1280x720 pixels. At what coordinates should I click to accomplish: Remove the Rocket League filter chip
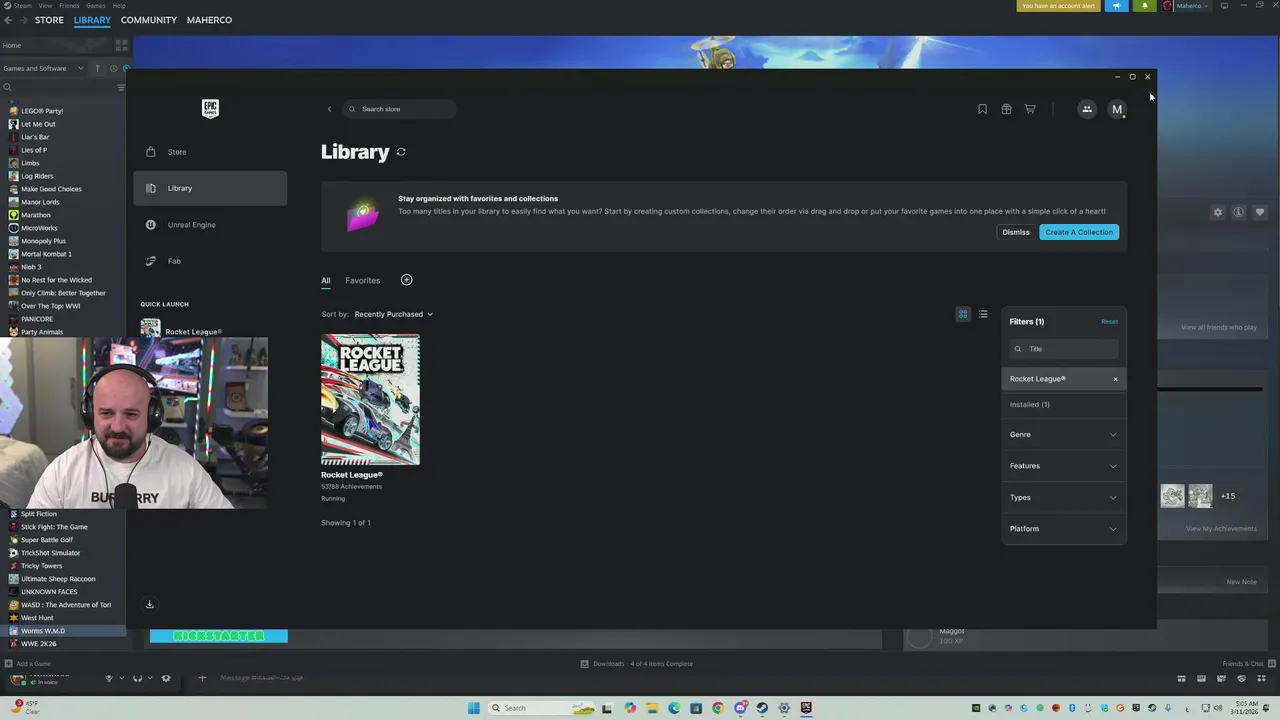1116,379
